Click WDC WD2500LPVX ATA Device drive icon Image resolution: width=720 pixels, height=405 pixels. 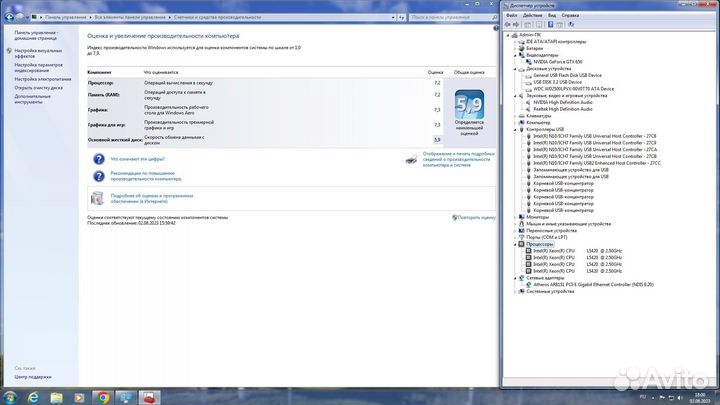529,89
